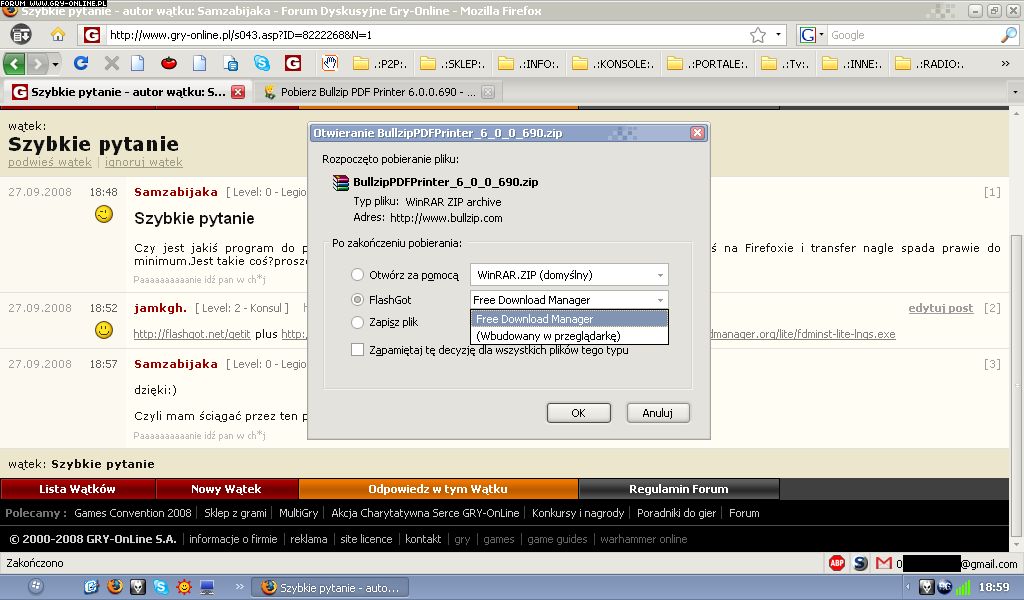Open the search engine selector dropdown
The image size is (1024, 600).
point(812,35)
